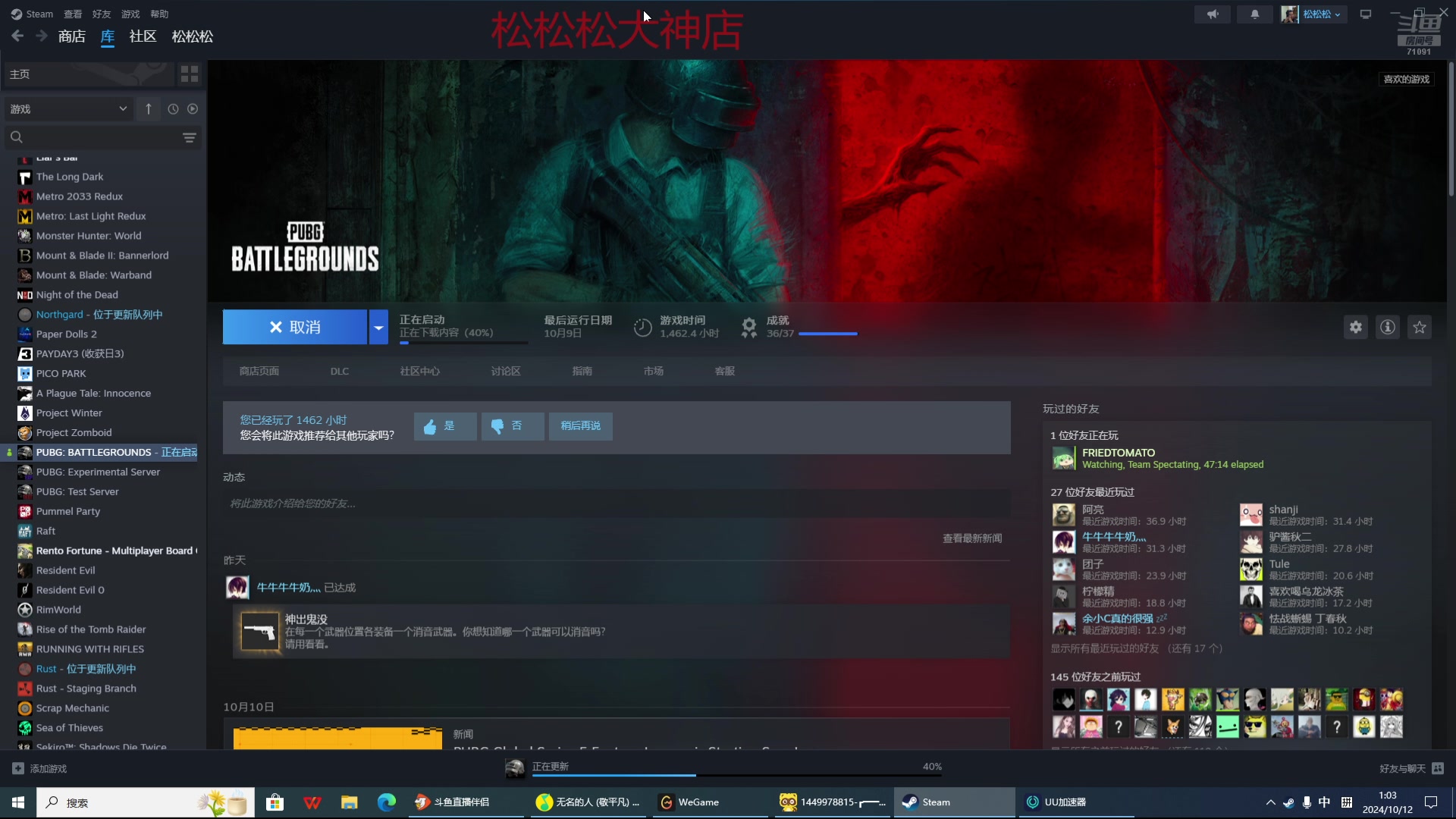Open the 松松松 profile tab
Viewport: 1456px width, 819px height.
pyautogui.click(x=193, y=36)
